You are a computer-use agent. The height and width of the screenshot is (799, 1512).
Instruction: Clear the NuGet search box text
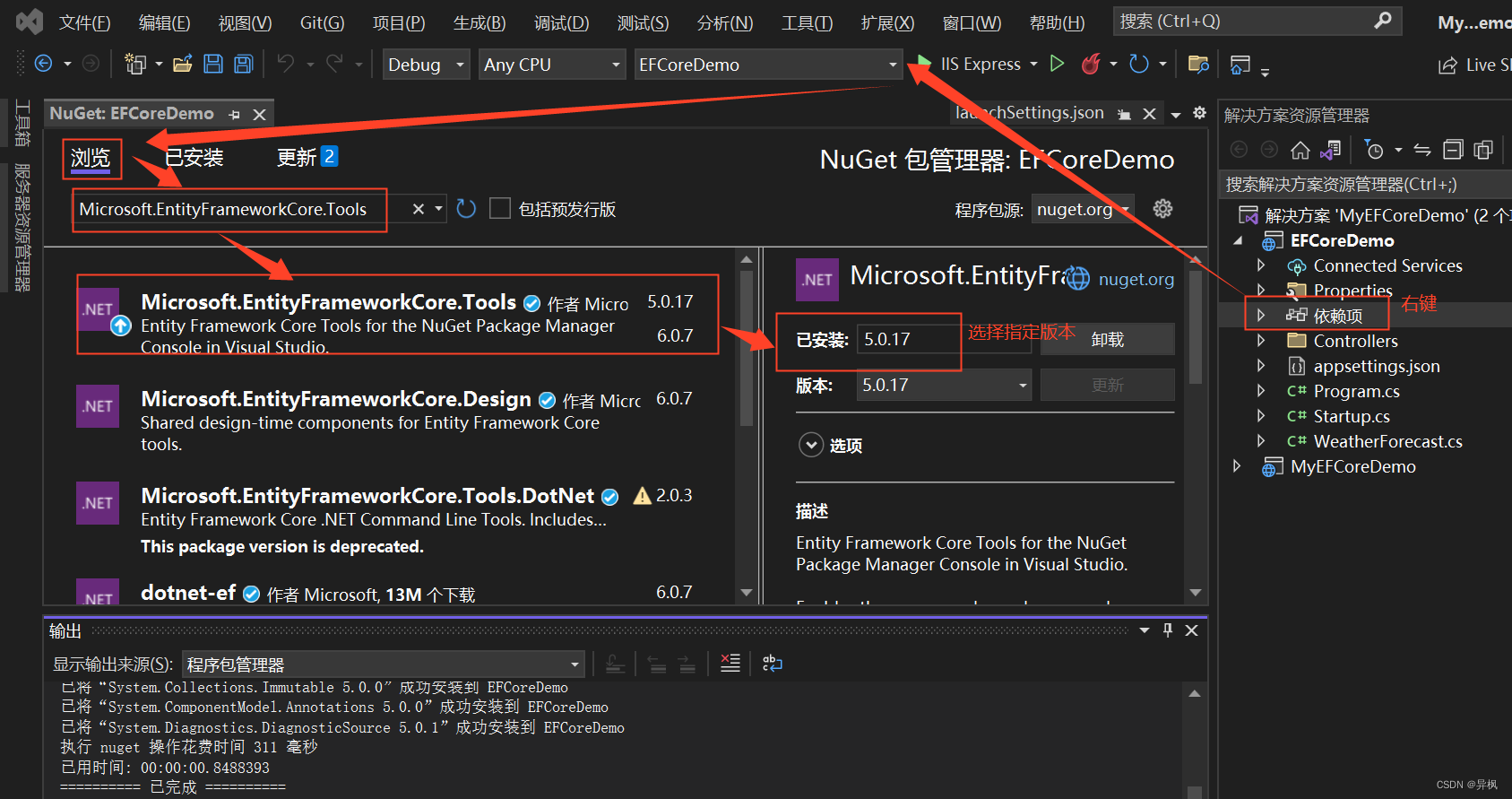click(x=418, y=209)
